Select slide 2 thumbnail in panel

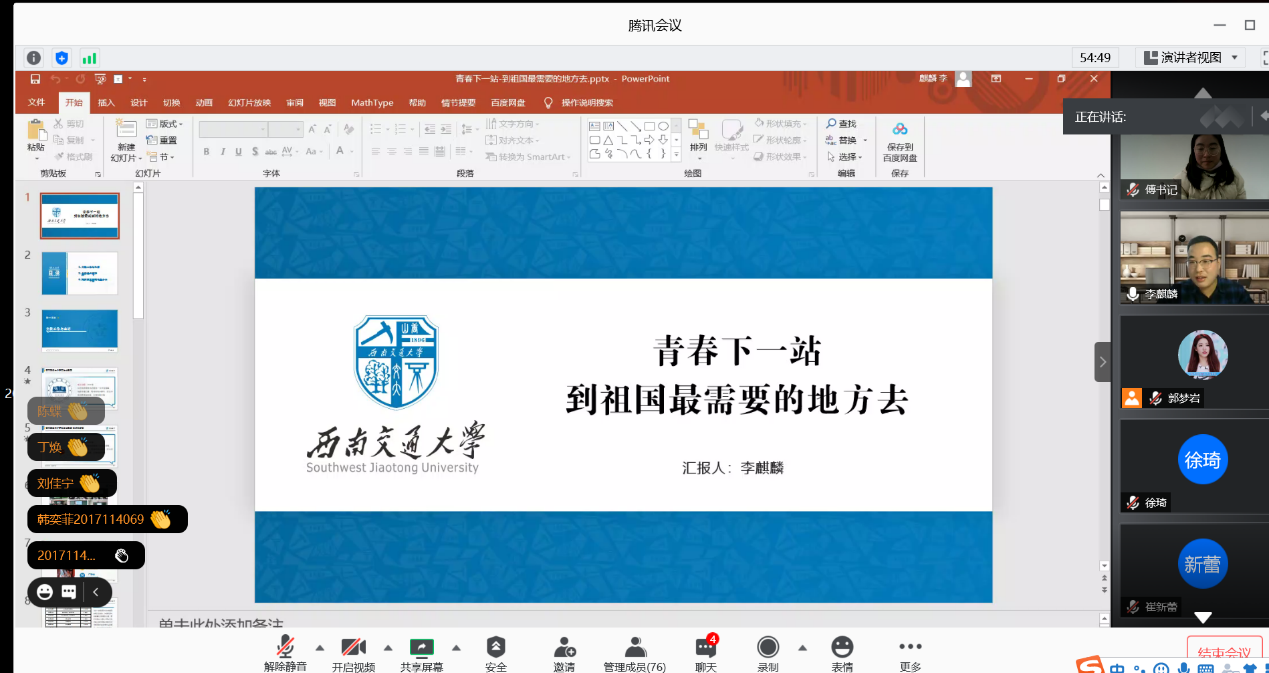[x=80, y=273]
